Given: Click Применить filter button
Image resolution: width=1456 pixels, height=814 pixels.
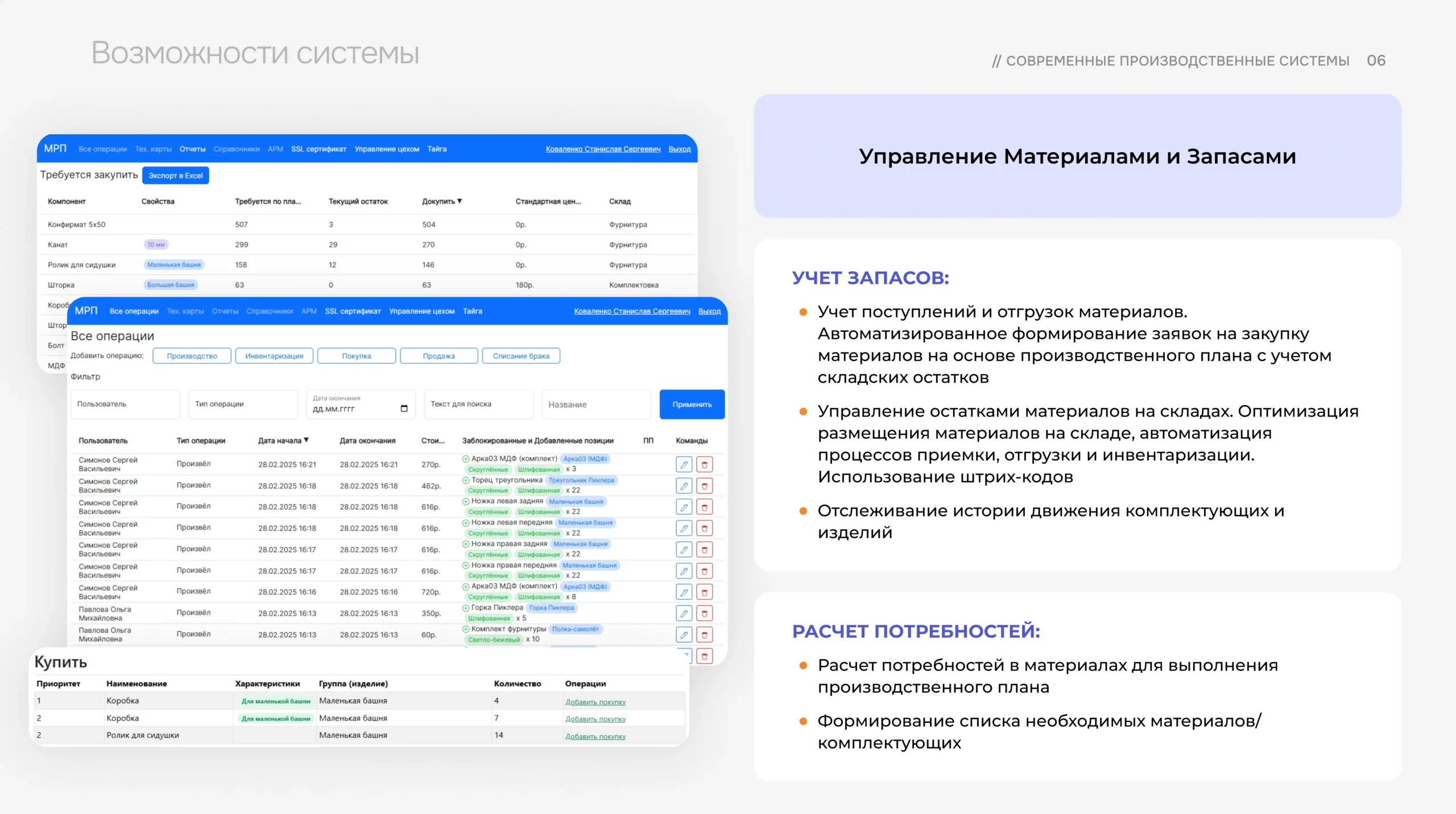Looking at the screenshot, I should click(x=692, y=404).
